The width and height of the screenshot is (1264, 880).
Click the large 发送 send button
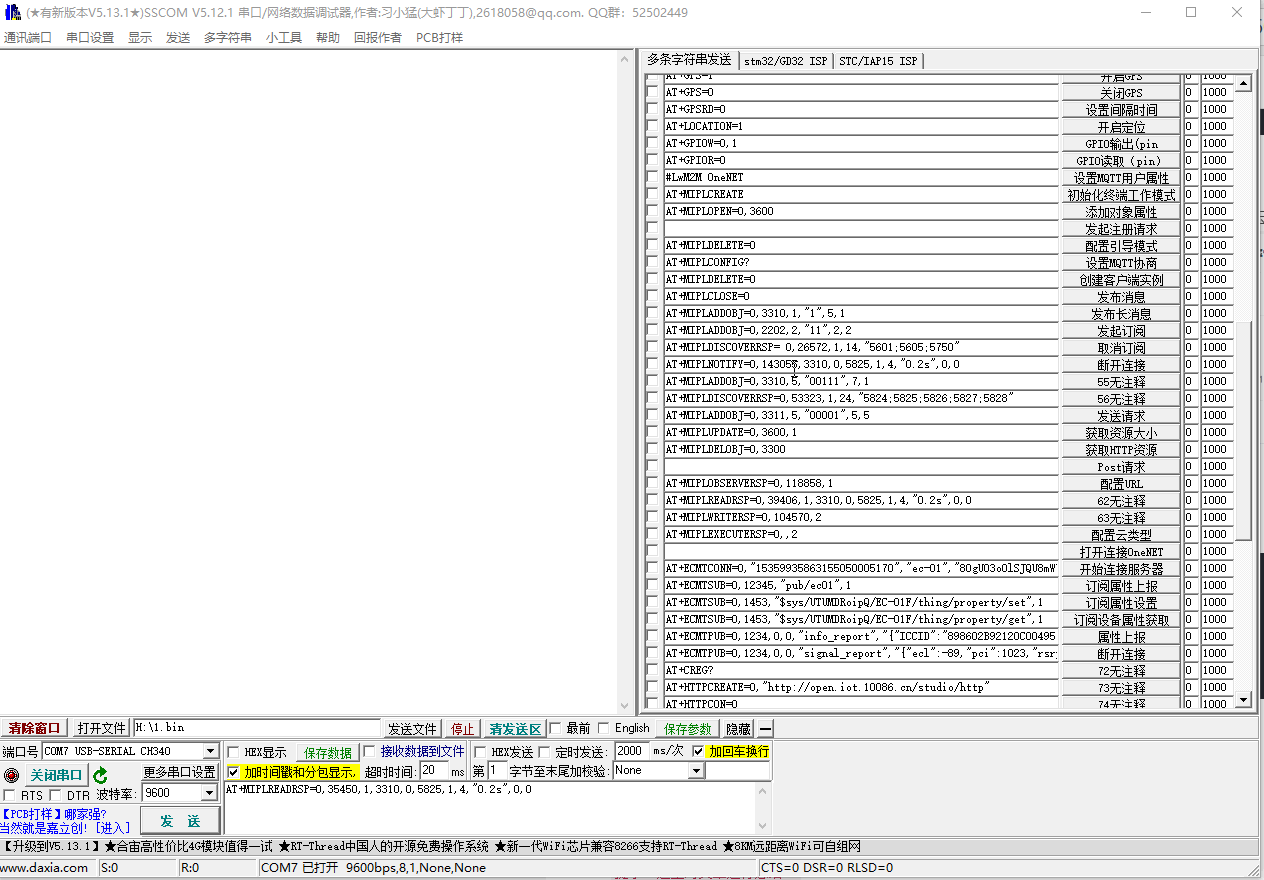[x=180, y=821]
